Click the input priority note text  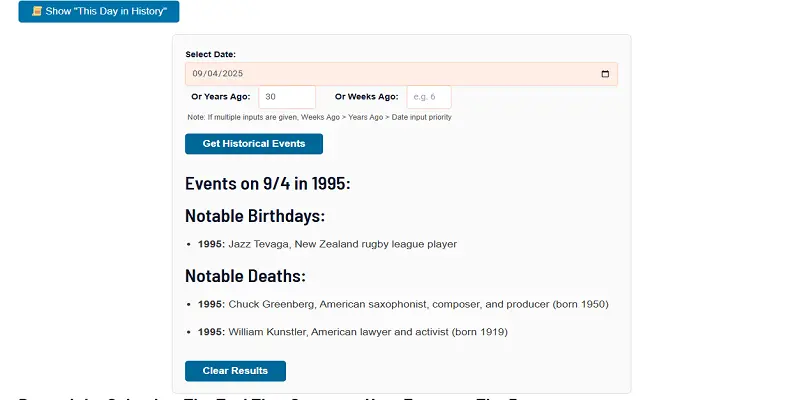319,117
